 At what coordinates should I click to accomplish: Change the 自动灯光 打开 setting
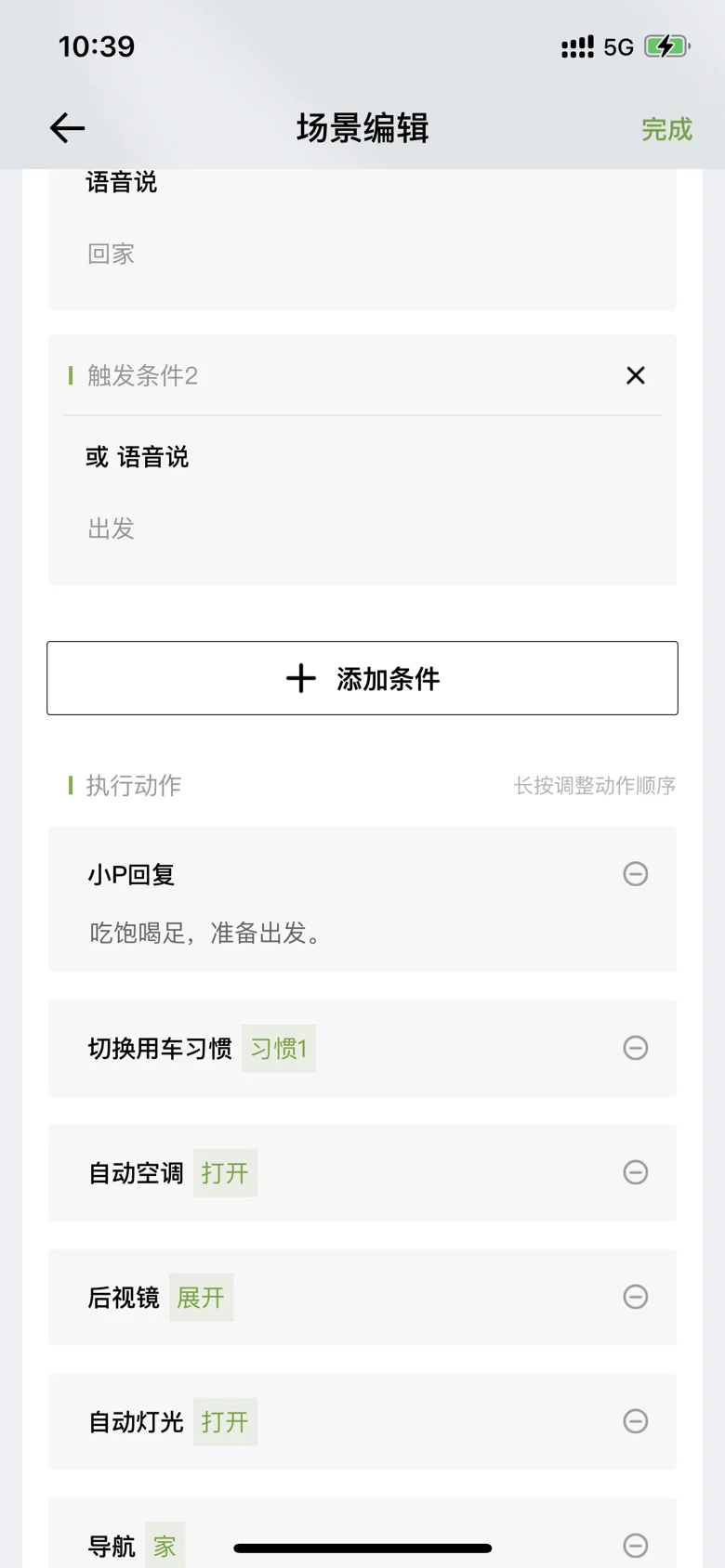[x=225, y=1422]
